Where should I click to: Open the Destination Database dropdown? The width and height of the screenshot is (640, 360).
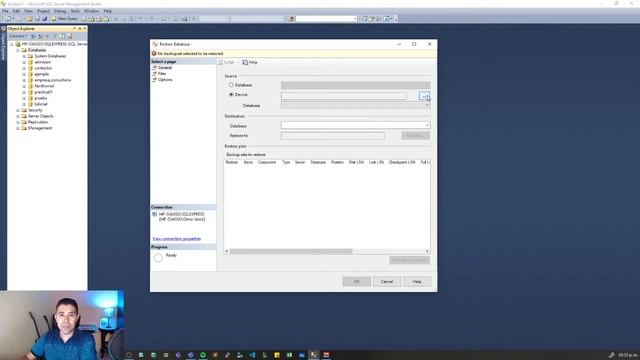355,125
